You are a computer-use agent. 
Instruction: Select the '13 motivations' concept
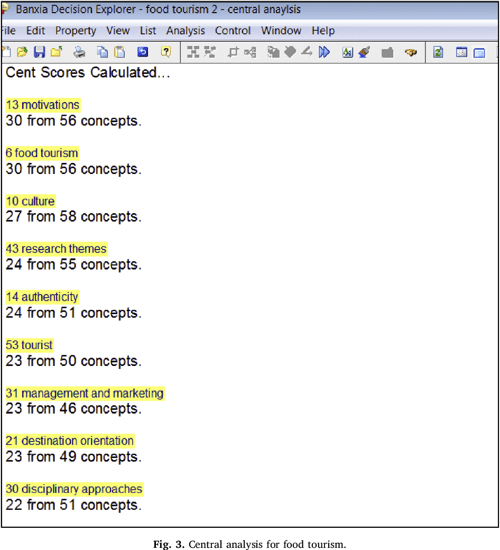pos(43,105)
